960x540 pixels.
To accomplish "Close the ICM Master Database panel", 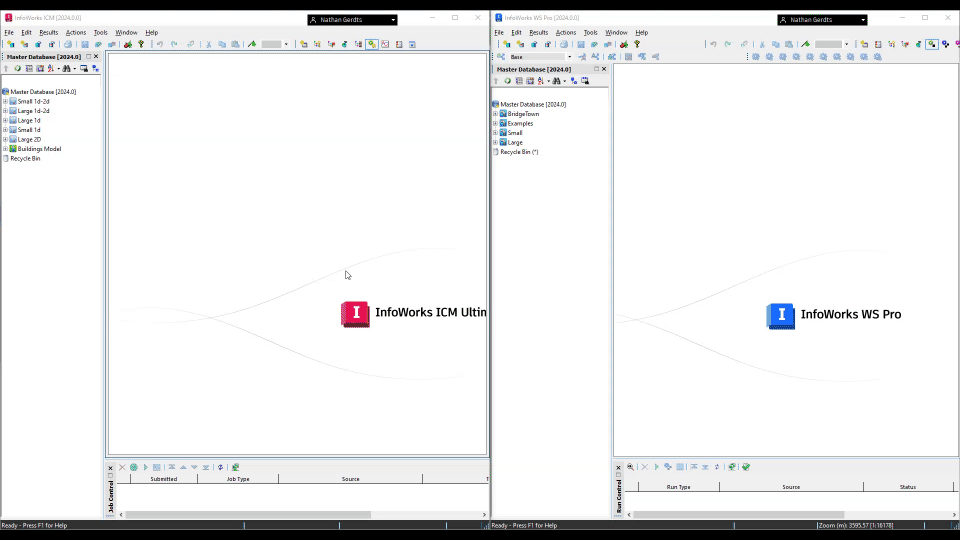I will click(x=96, y=56).
